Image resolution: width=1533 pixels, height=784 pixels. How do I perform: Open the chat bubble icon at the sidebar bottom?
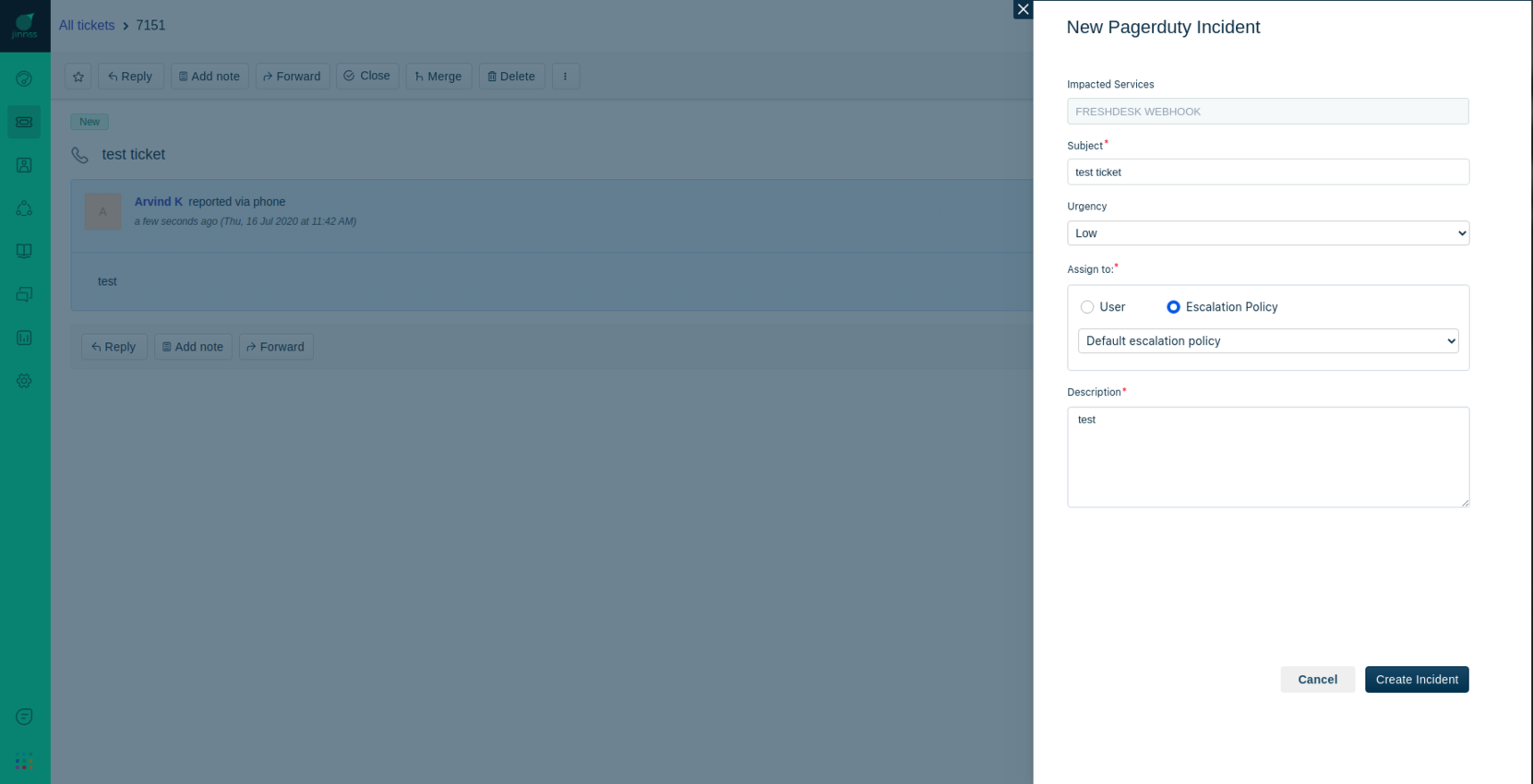(x=24, y=717)
